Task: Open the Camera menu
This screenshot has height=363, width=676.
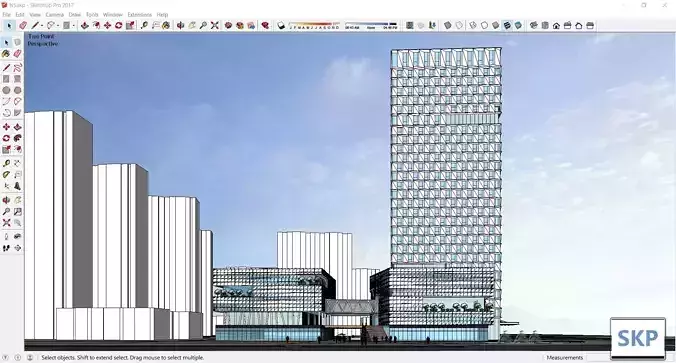Action: pos(54,15)
